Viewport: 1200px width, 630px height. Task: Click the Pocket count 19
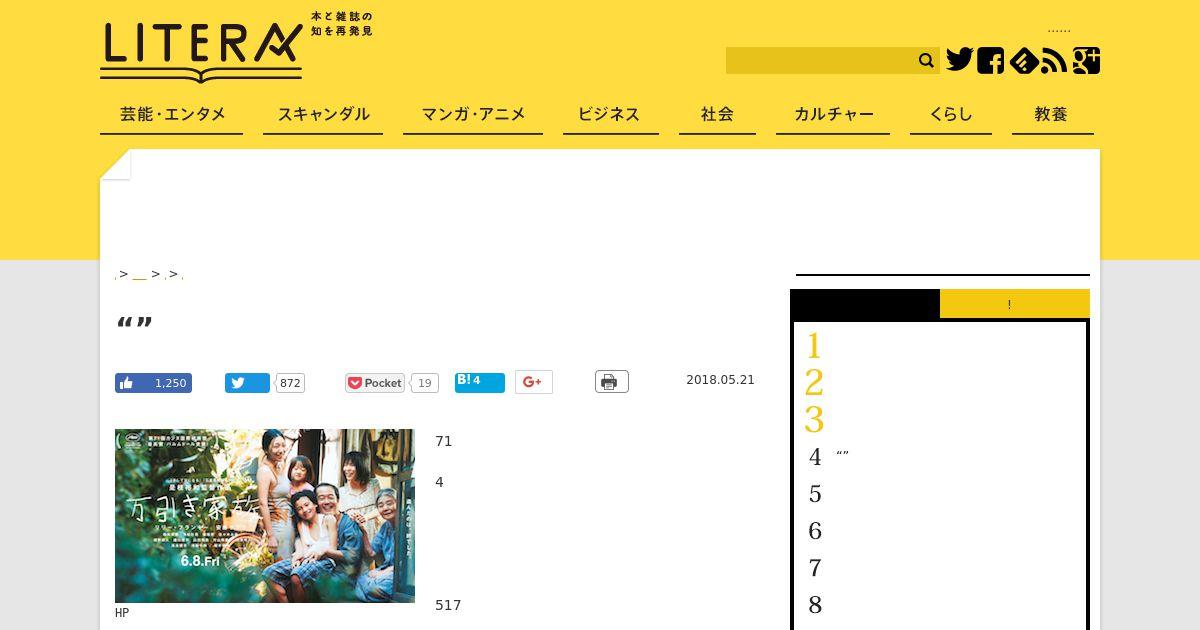point(425,383)
